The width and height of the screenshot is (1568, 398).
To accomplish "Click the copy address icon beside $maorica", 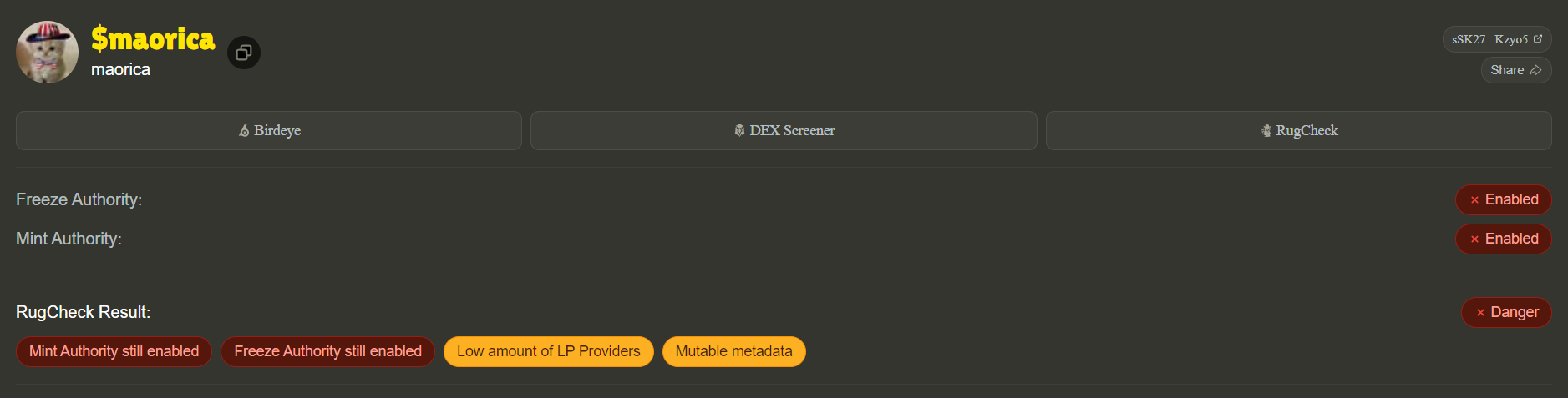I will click(244, 53).
